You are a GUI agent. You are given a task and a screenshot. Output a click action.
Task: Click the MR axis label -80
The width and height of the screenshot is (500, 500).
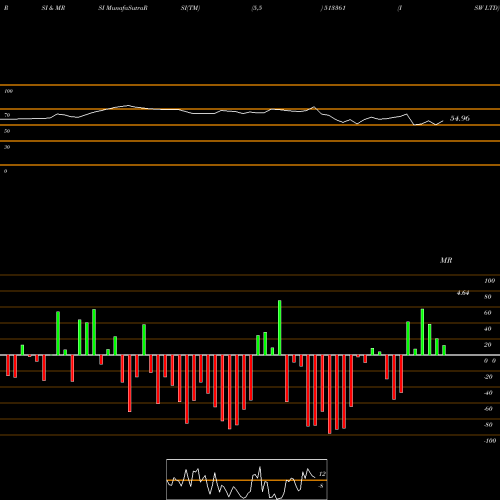coord(488,425)
